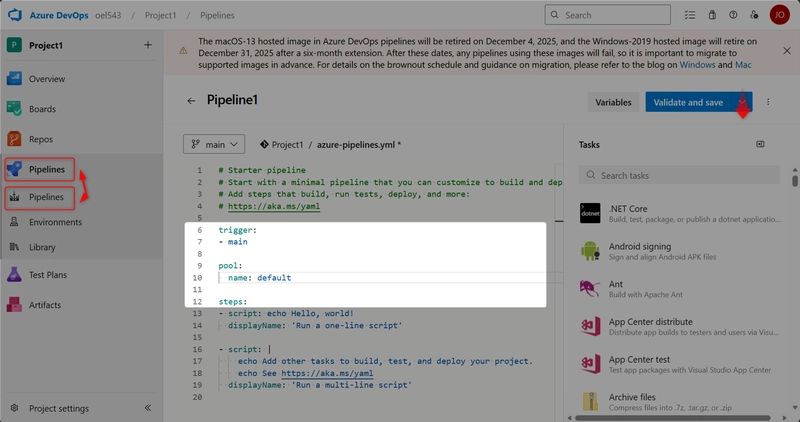Open the Help question mark icon
The width and height of the screenshot is (800, 422).
tap(733, 16)
